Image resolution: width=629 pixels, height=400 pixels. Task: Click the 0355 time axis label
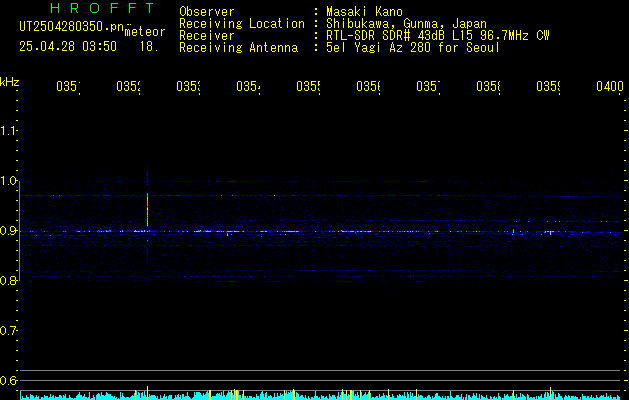tap(308, 87)
